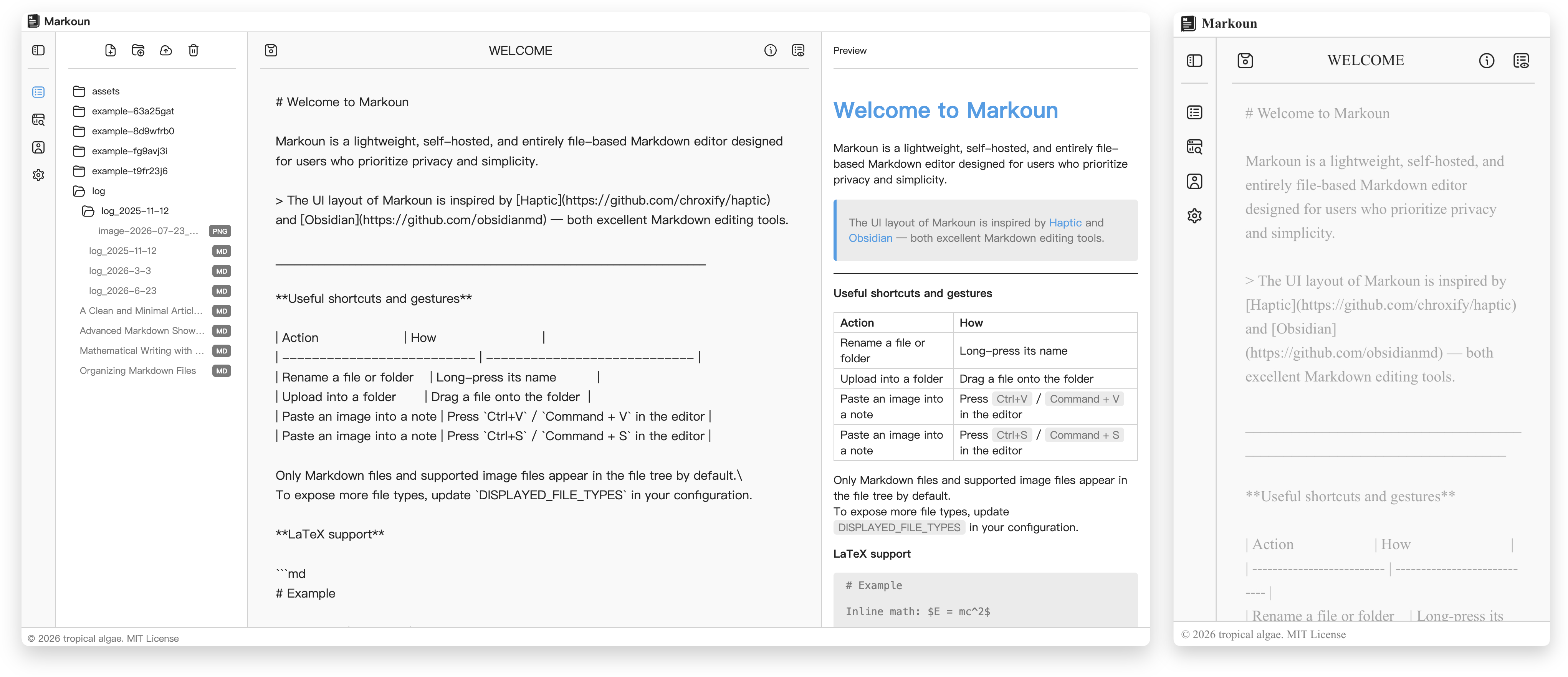Open info icon in right window header
Screen dimensions: 1568x677
[1487, 61]
